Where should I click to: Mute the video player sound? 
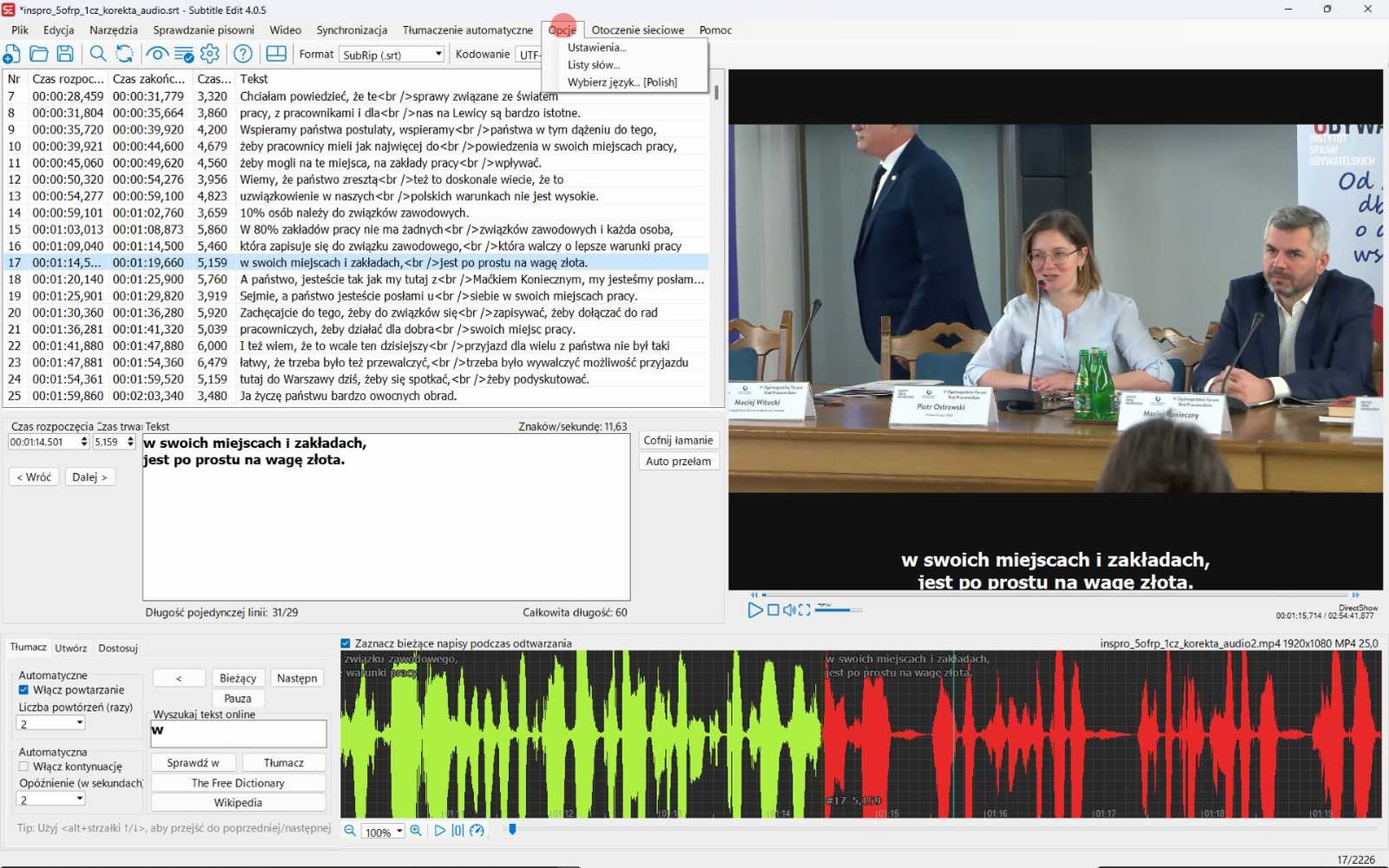click(x=789, y=610)
